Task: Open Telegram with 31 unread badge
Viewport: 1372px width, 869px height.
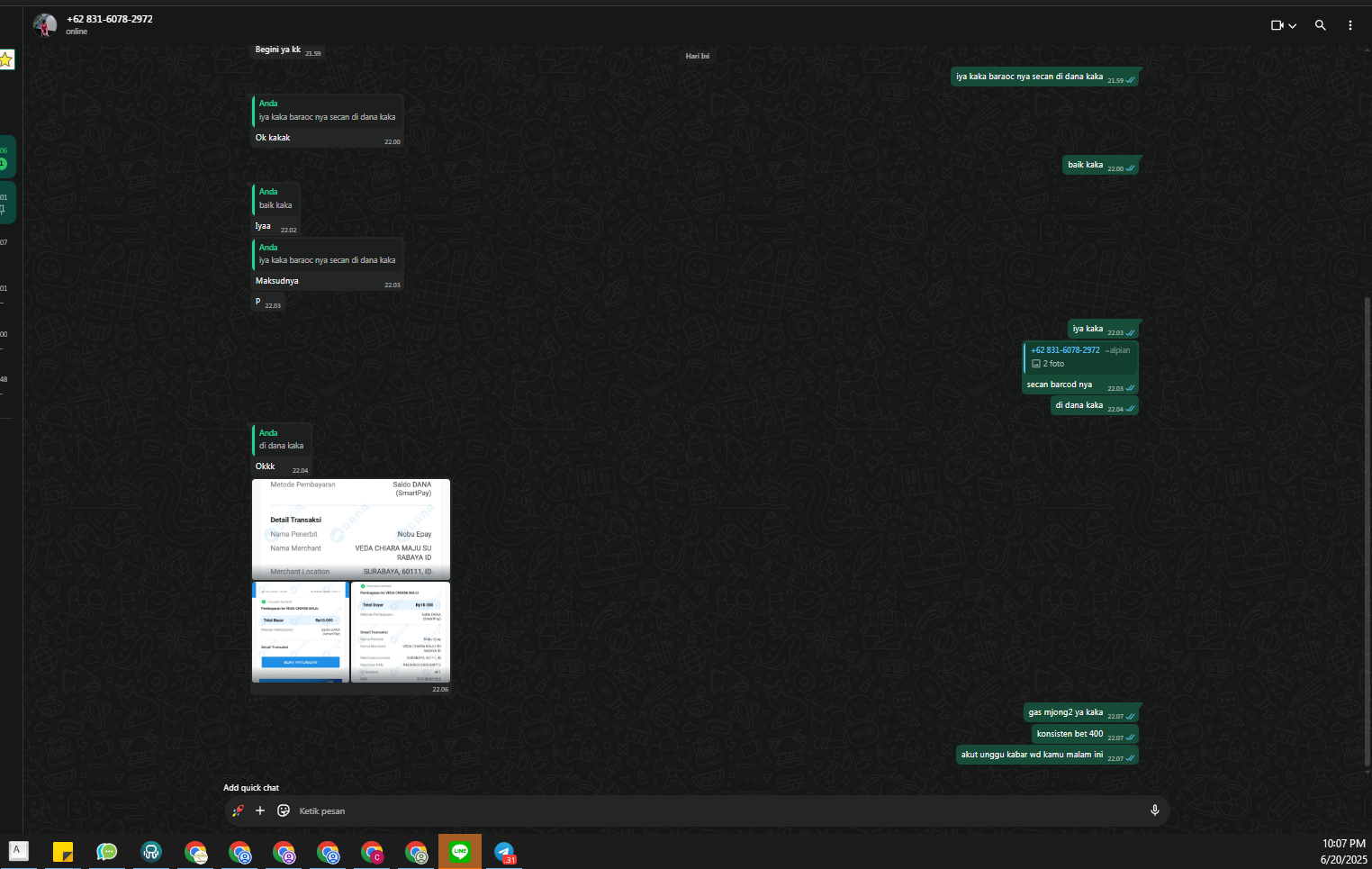Action: point(504,852)
